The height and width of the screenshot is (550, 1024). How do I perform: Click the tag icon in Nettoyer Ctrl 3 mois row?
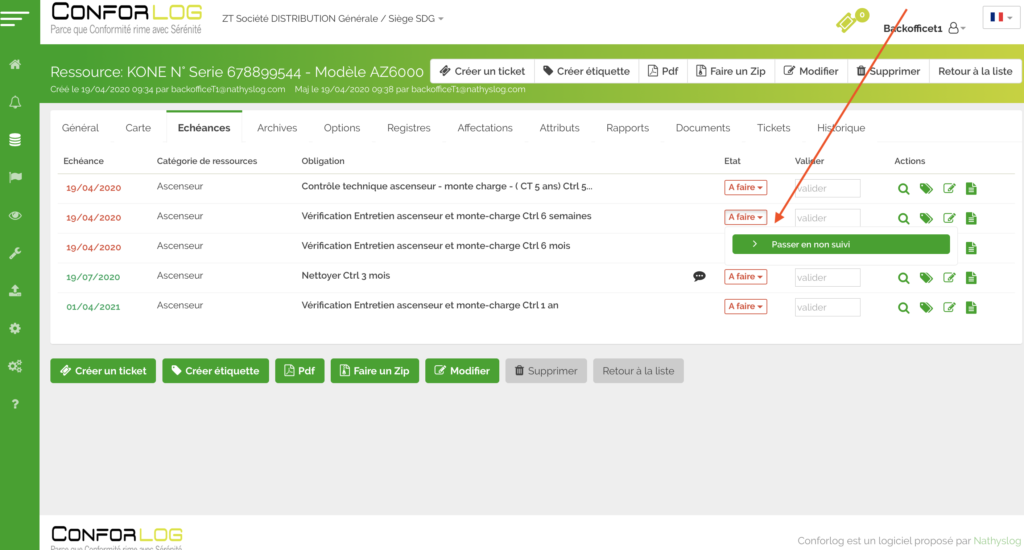(x=926, y=278)
